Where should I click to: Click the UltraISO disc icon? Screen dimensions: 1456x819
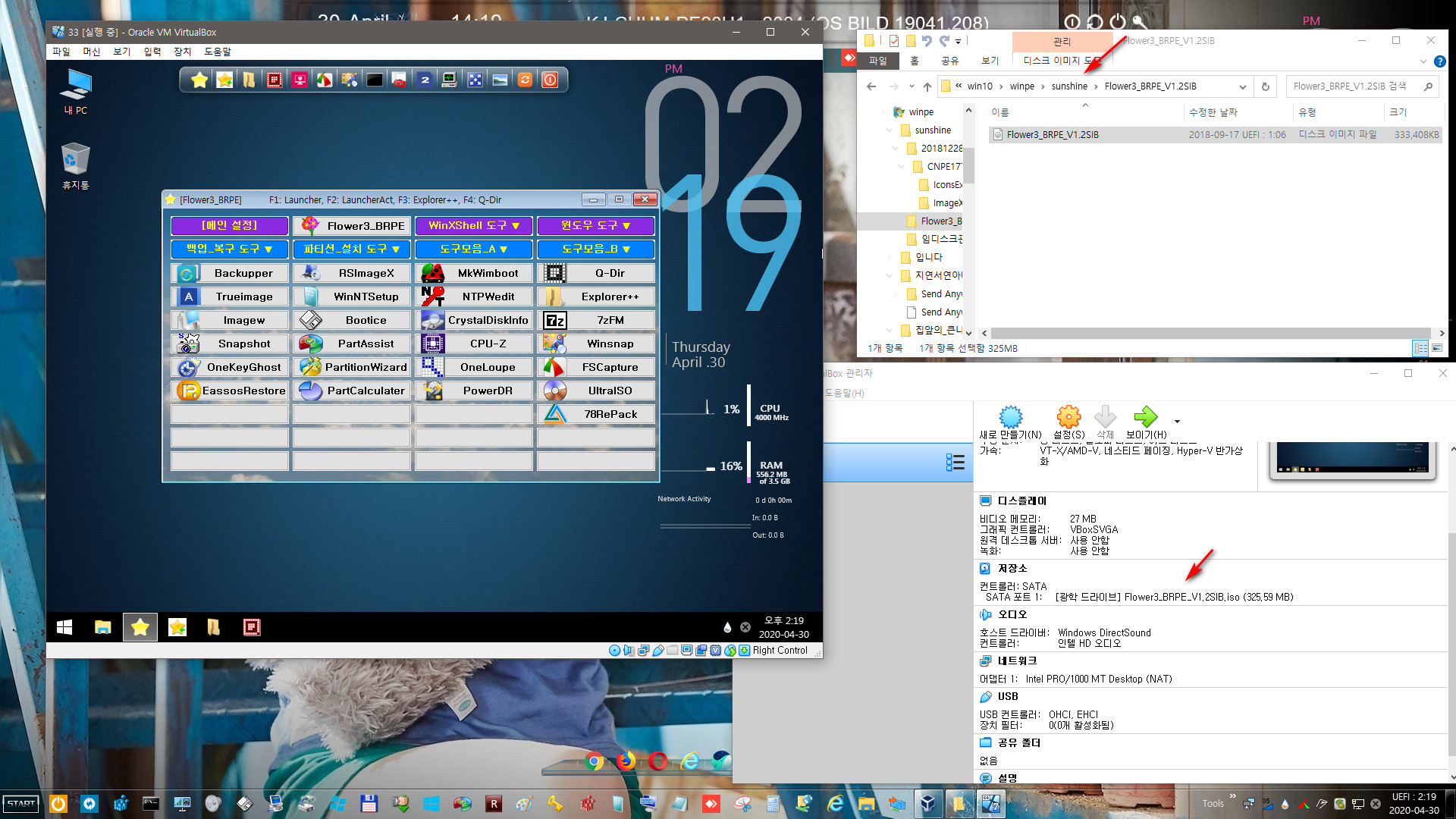(x=555, y=391)
